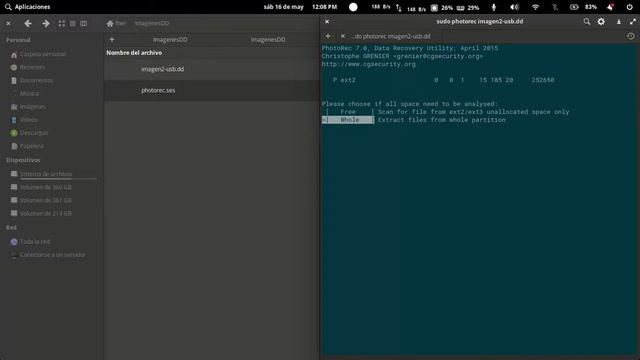This screenshot has width=640, height=360.
Task: Open the Bluetooth indicator in top panel
Action: click(555, 7)
